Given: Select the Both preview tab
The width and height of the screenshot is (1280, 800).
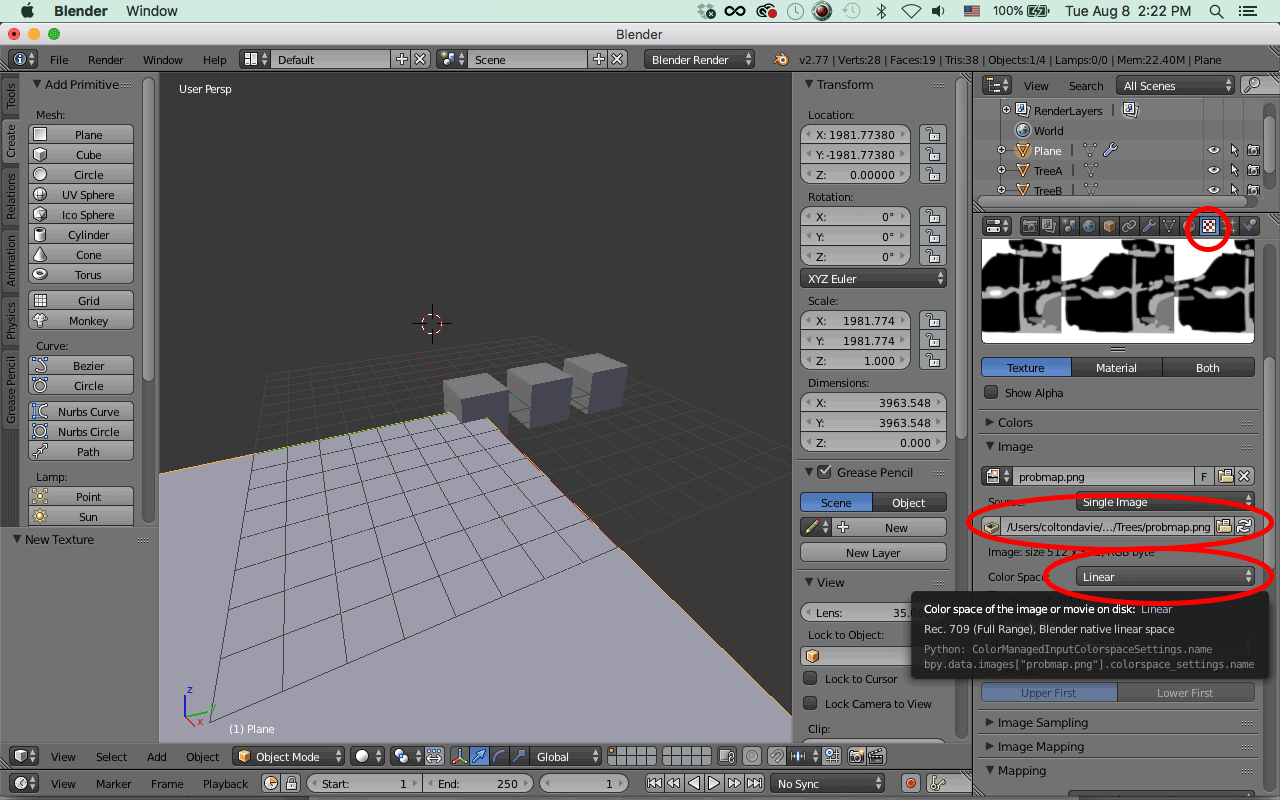Looking at the screenshot, I should tap(1208, 368).
